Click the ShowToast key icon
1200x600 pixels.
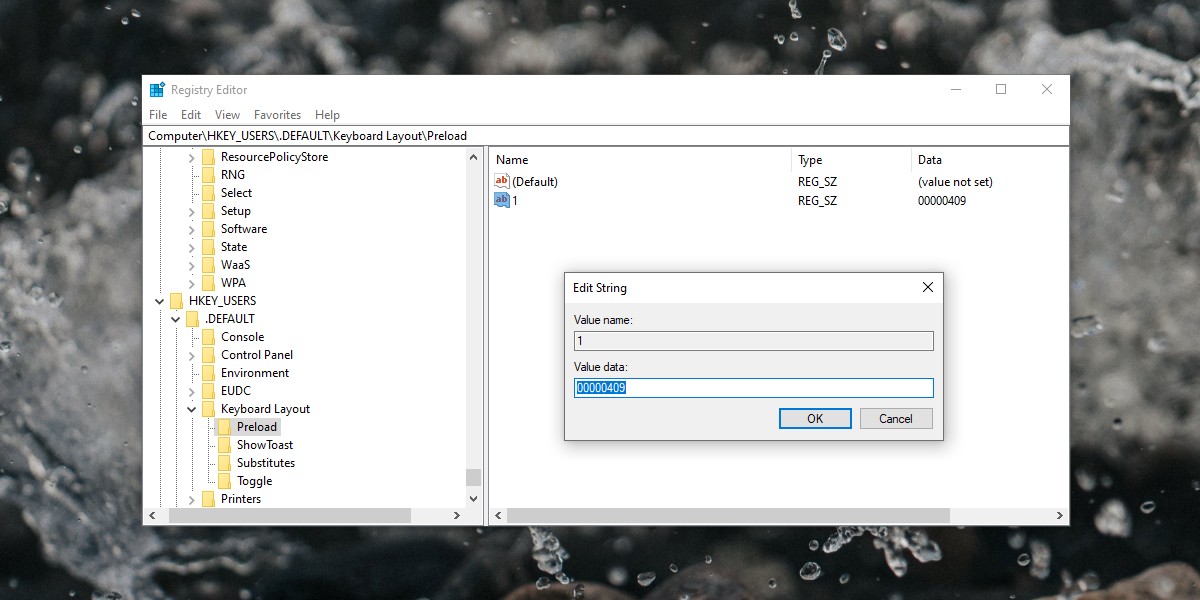[x=222, y=444]
